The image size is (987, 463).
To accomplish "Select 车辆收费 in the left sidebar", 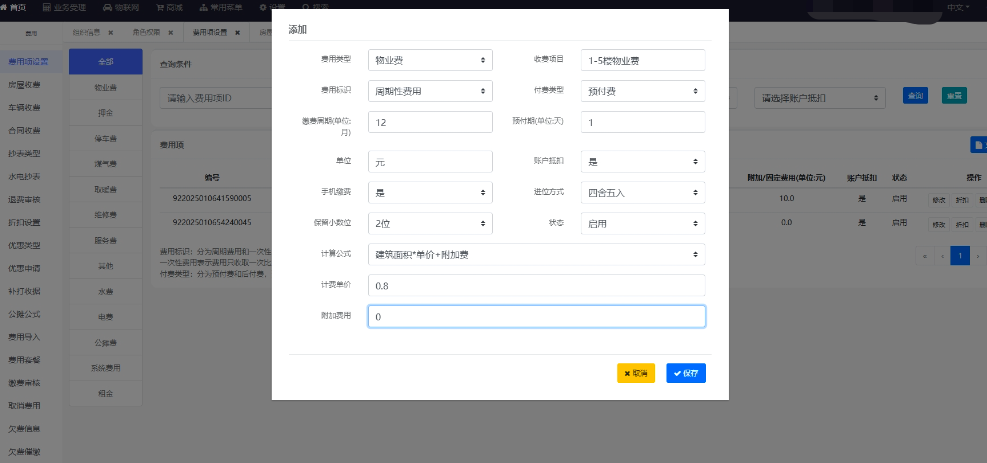I will pyautogui.click(x=24, y=108).
